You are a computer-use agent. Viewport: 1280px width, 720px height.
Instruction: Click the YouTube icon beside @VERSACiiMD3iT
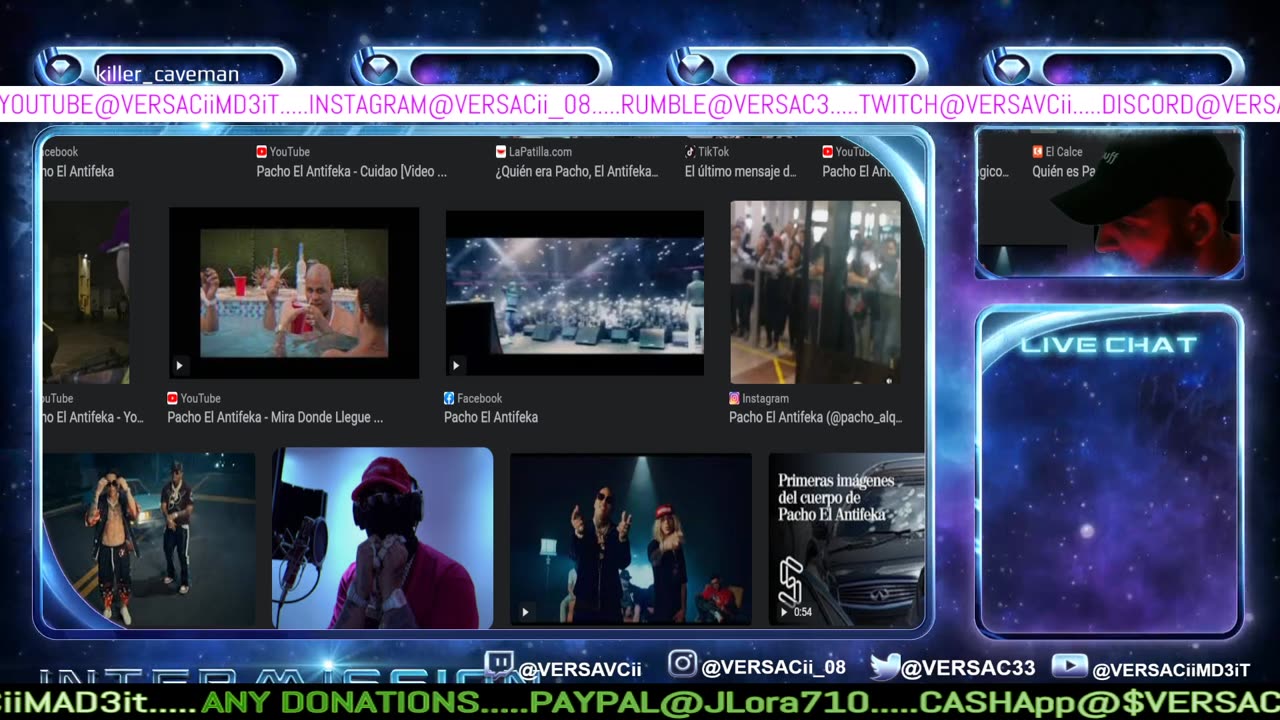click(1070, 666)
